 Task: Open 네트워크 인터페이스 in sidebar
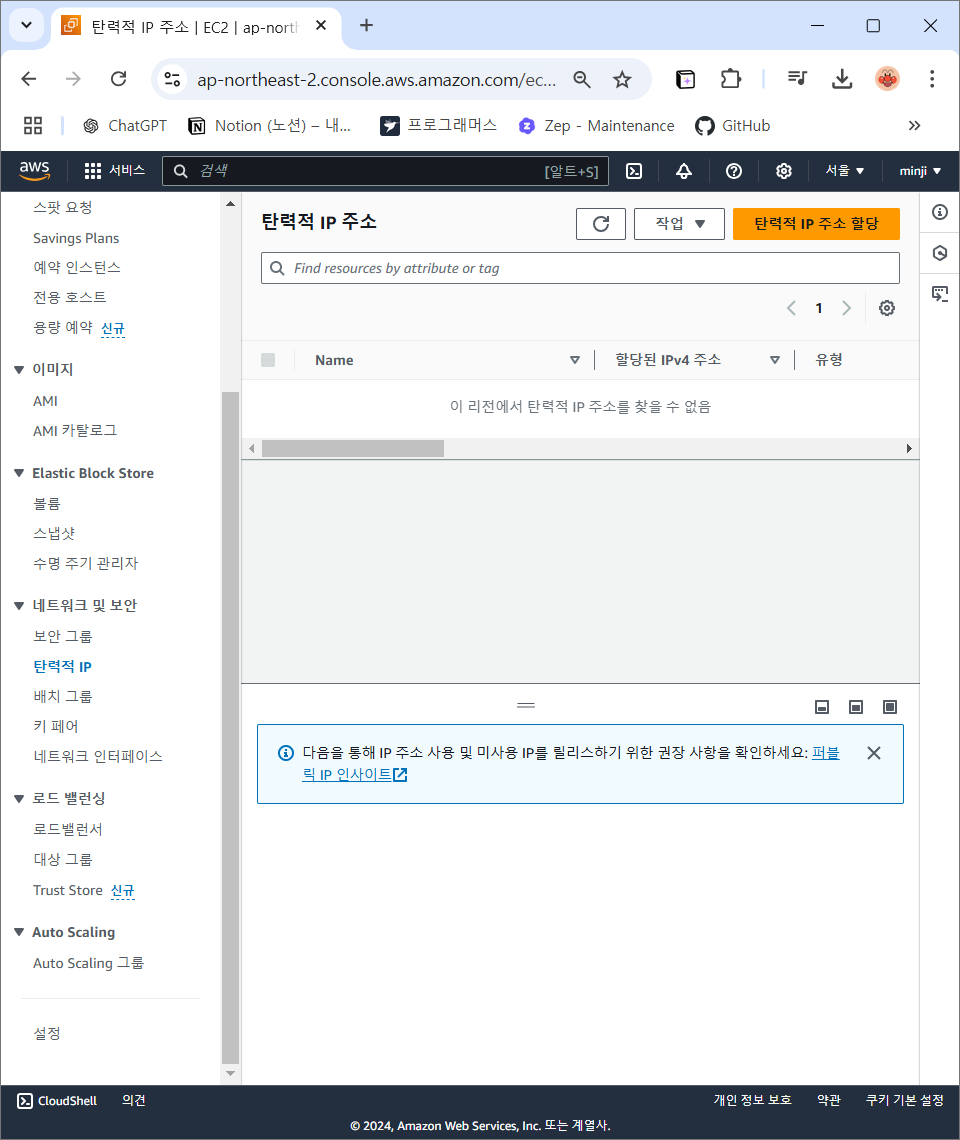click(97, 756)
